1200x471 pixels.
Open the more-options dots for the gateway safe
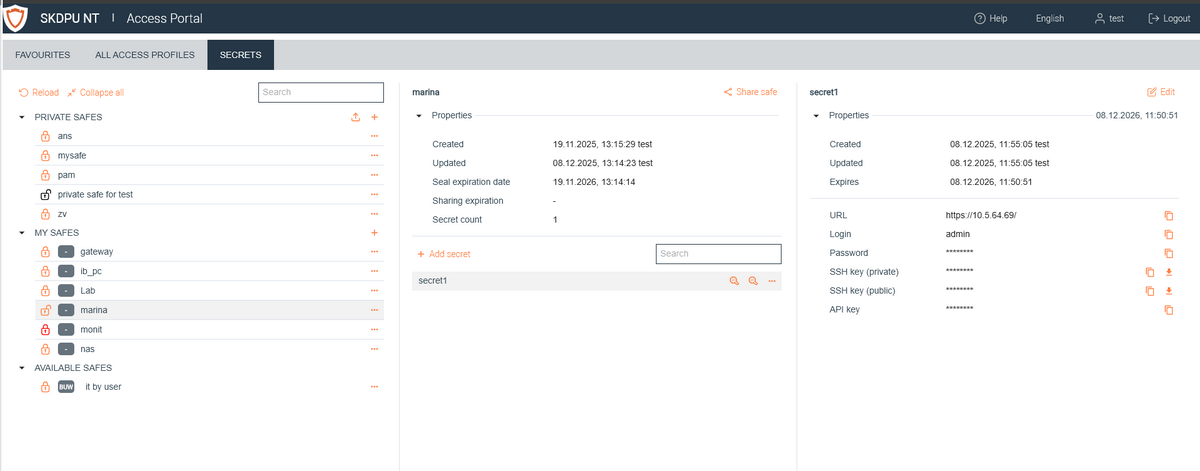tap(375, 252)
